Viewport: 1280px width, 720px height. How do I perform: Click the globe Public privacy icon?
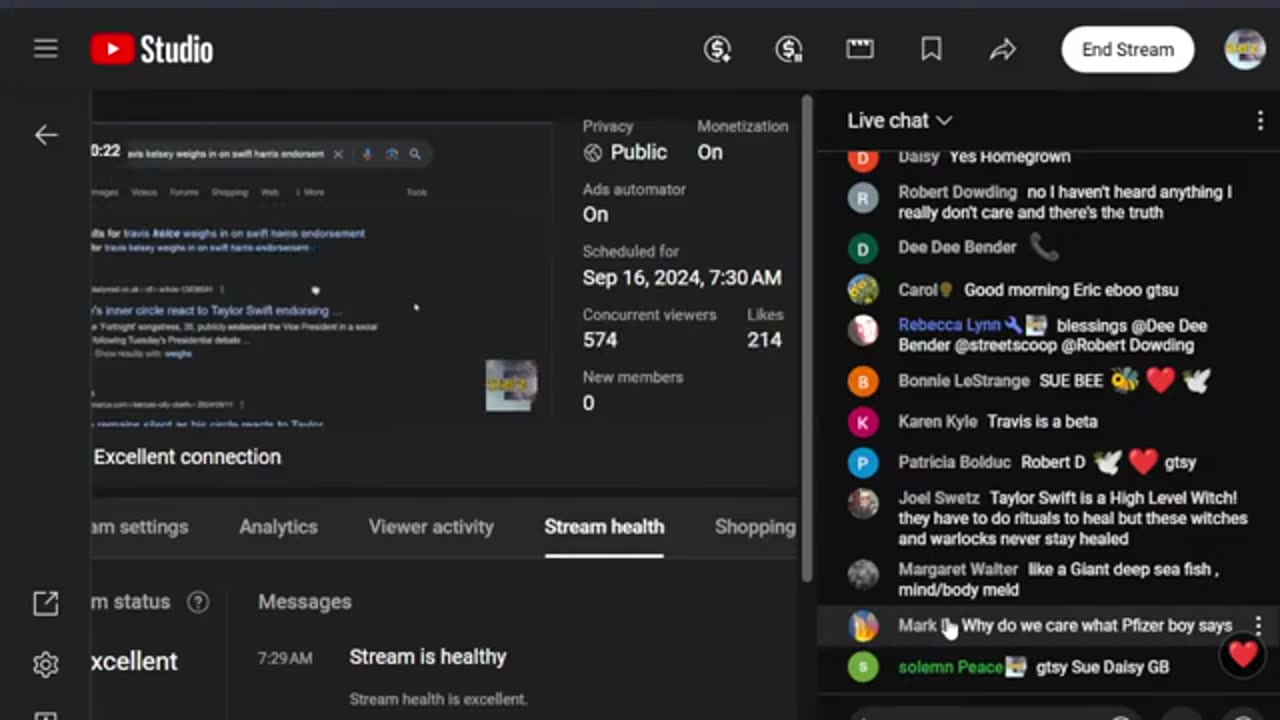pos(593,152)
